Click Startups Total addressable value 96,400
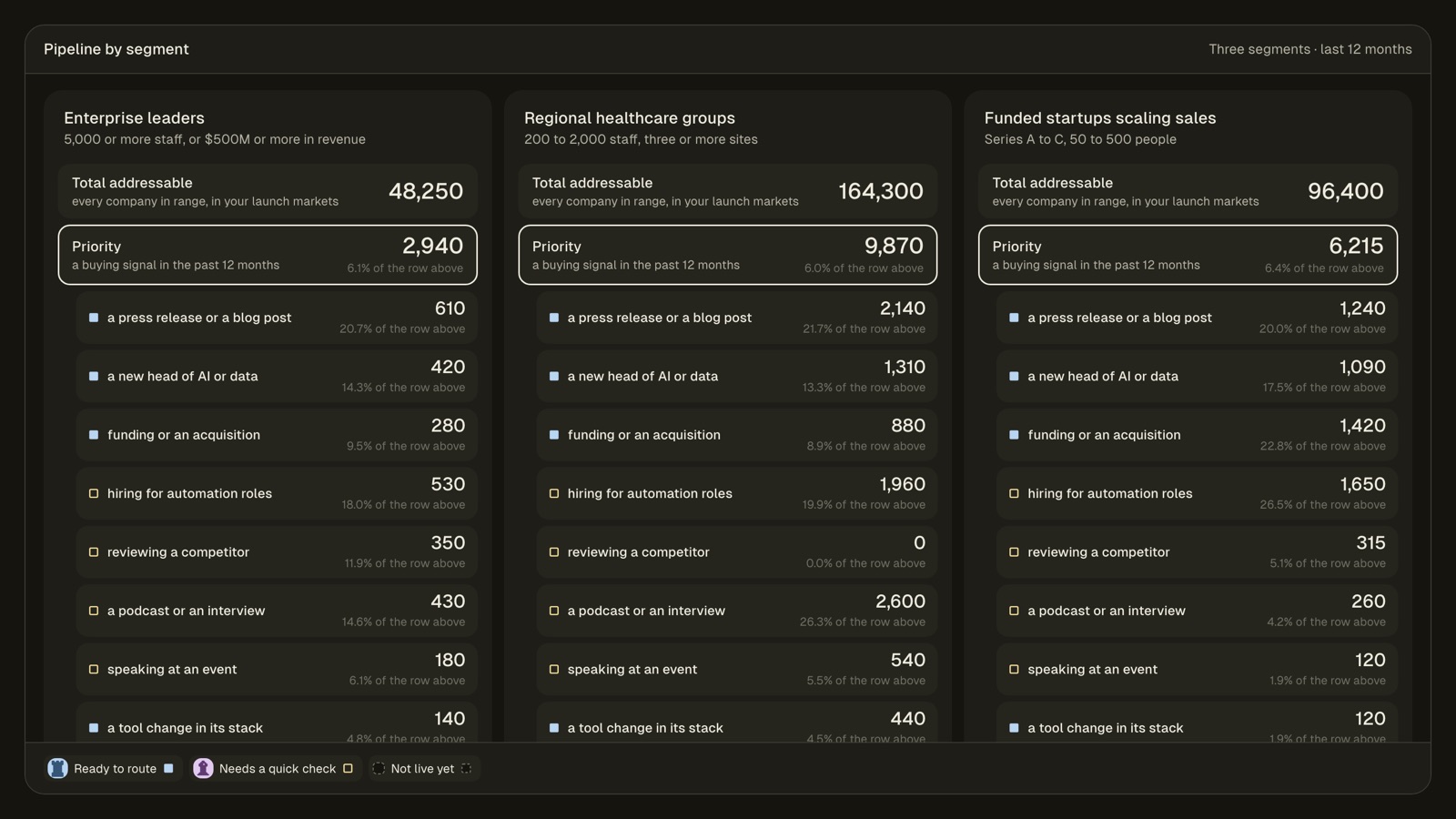 point(1346,191)
